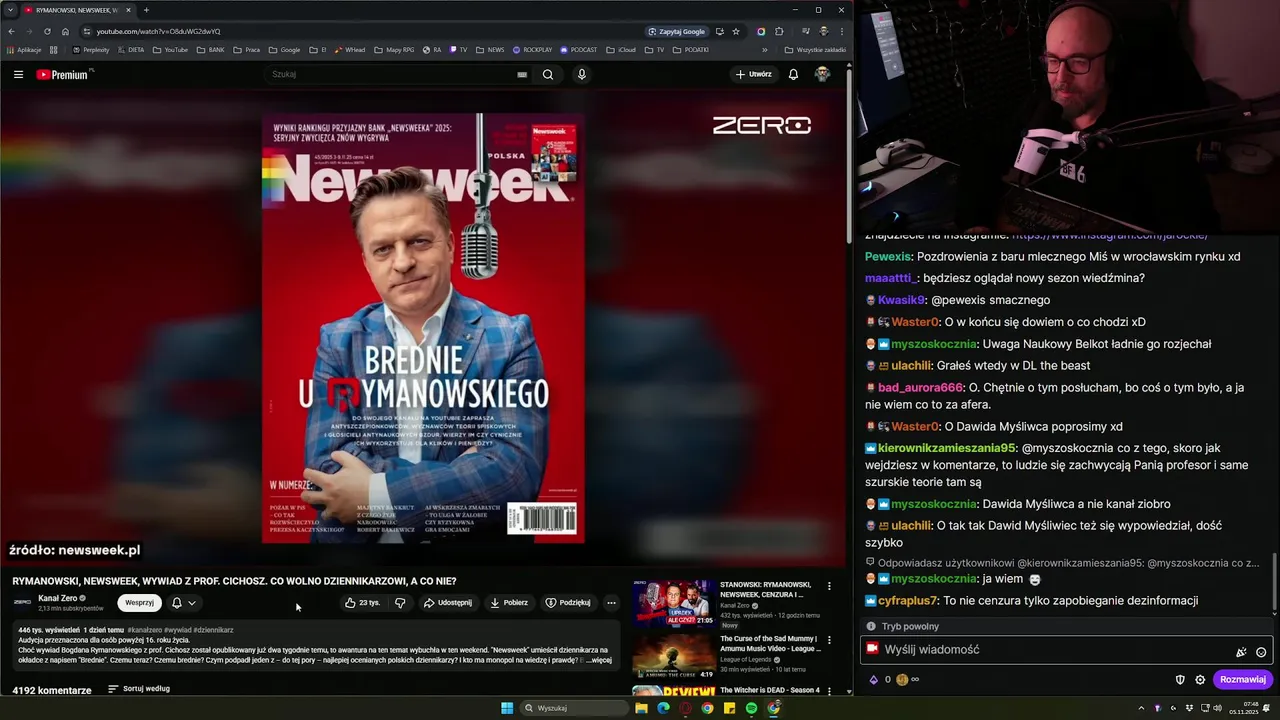Open the PODATKI bookmarks folder
The image size is (1280, 720).
(x=691, y=50)
